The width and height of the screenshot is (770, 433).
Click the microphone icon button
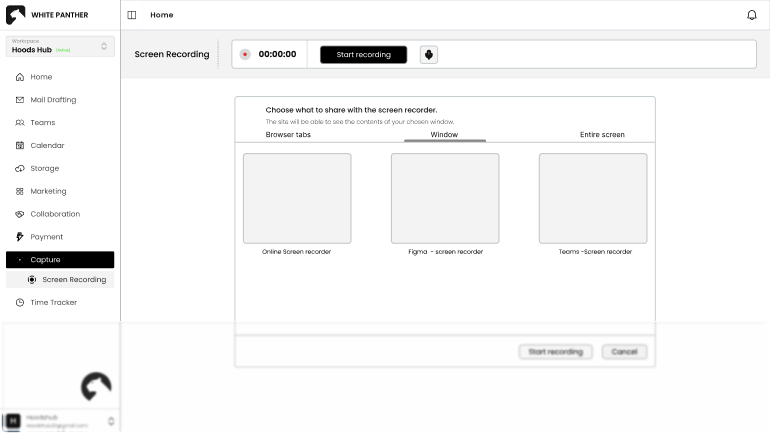429,54
